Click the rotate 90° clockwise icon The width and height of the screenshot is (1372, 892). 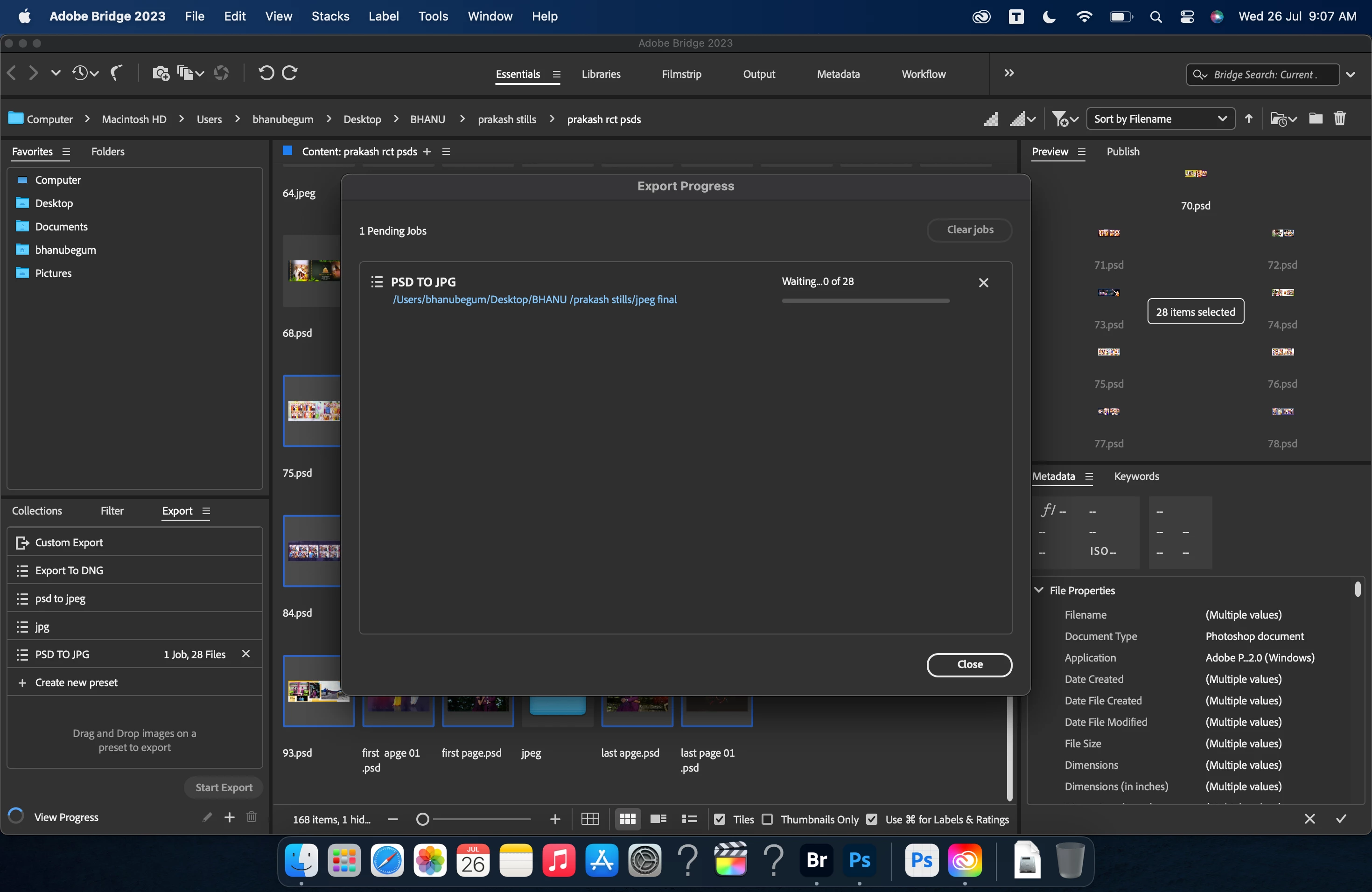(x=290, y=73)
